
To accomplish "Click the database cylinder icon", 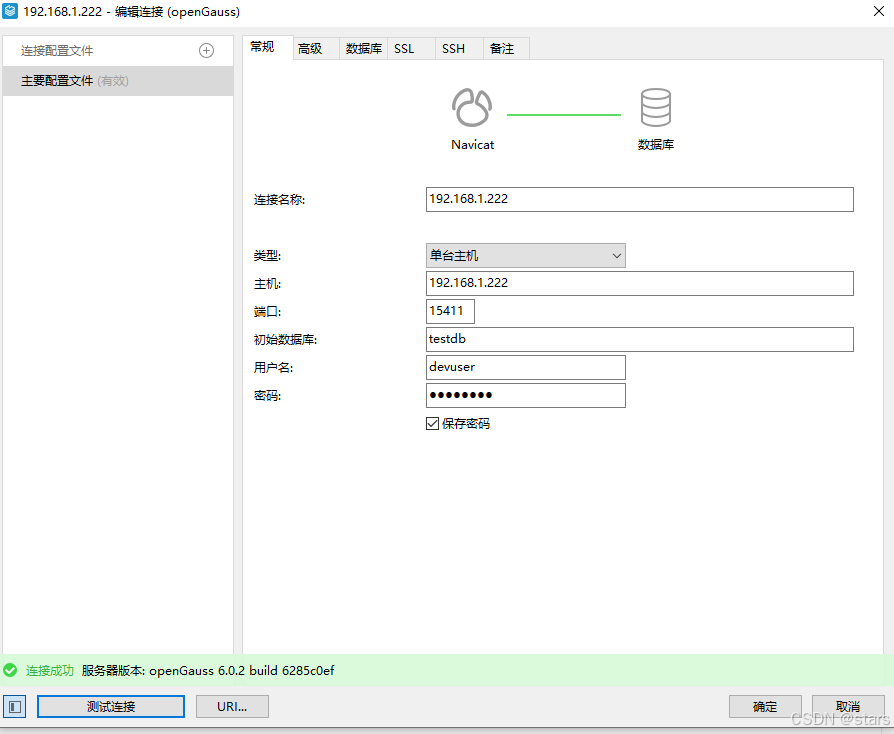I will [656, 107].
